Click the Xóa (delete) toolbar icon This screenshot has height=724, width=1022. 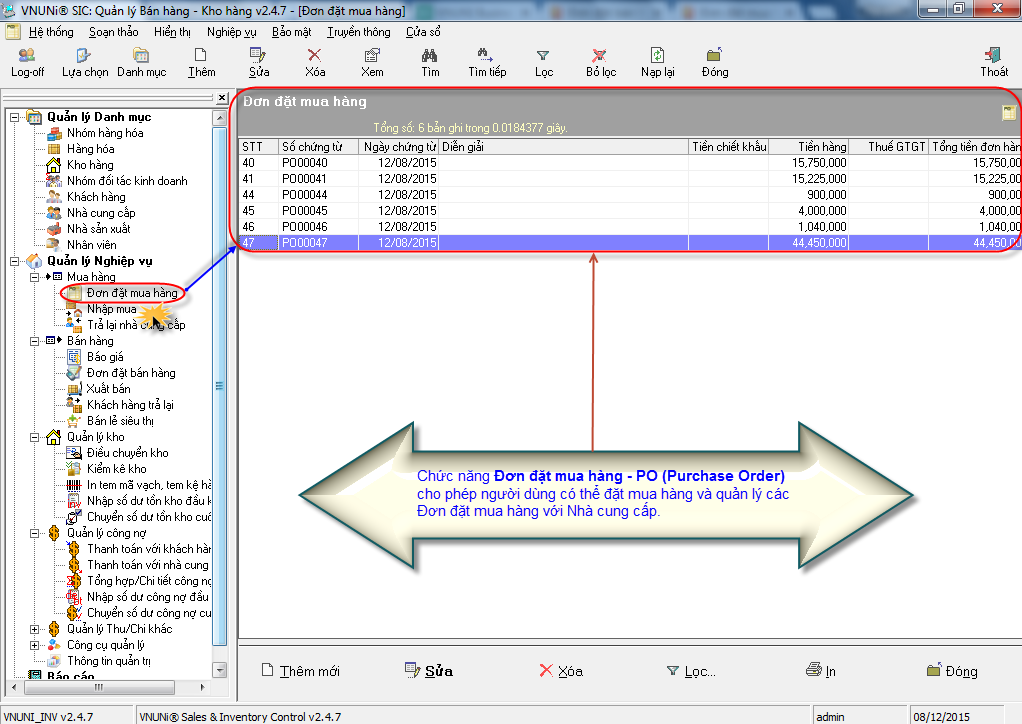pos(314,56)
